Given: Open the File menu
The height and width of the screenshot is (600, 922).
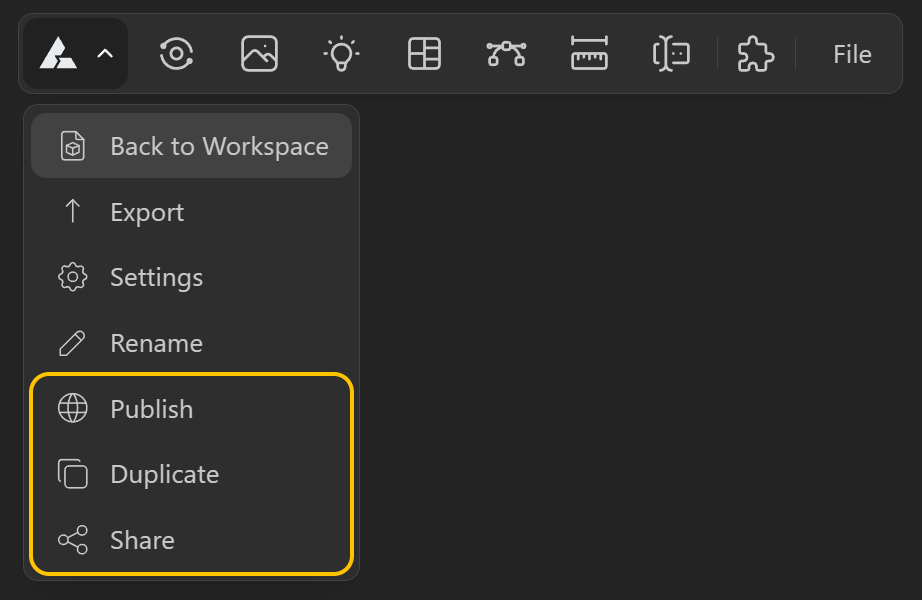Looking at the screenshot, I should pos(852,54).
